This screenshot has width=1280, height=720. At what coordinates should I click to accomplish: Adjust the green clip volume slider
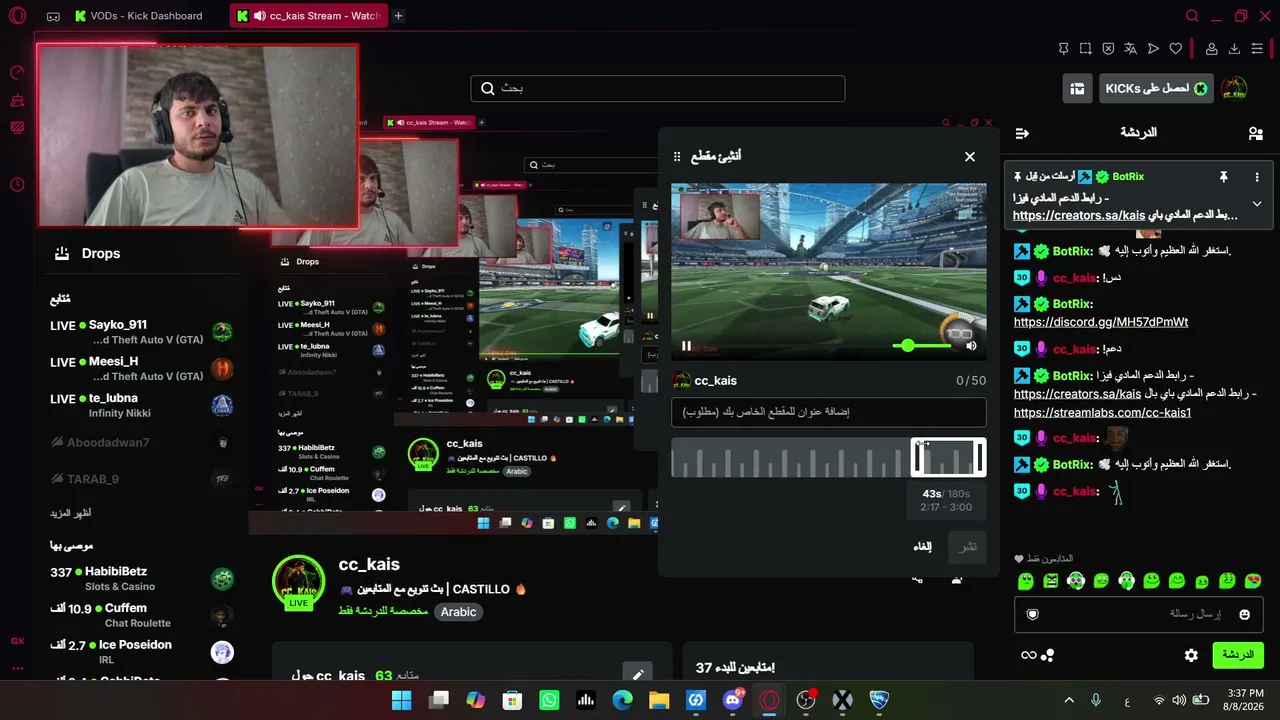pyautogui.click(x=922, y=346)
